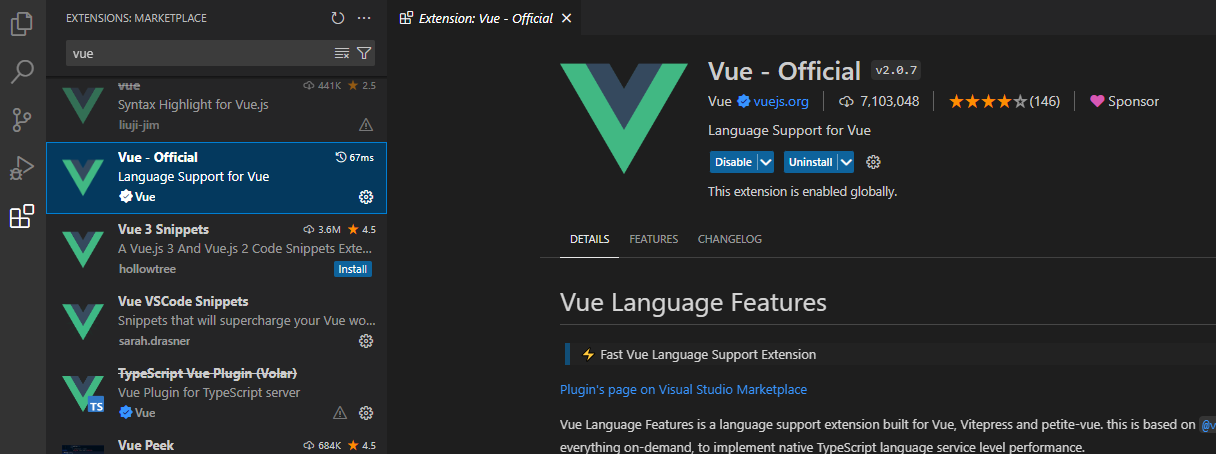
Task: Click the Uninstall button
Action: (x=810, y=162)
